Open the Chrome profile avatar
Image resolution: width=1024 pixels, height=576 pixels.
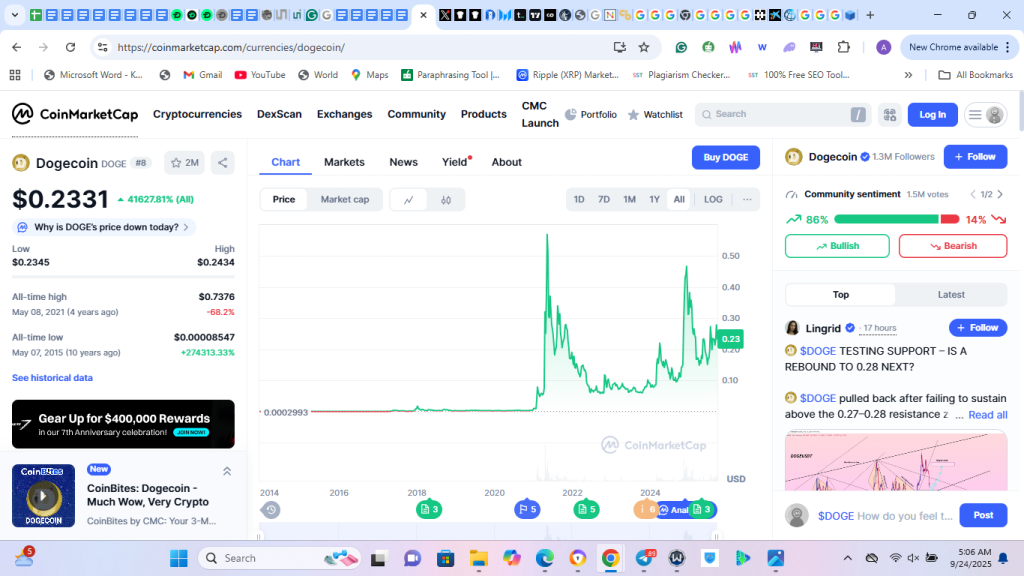pos(884,47)
